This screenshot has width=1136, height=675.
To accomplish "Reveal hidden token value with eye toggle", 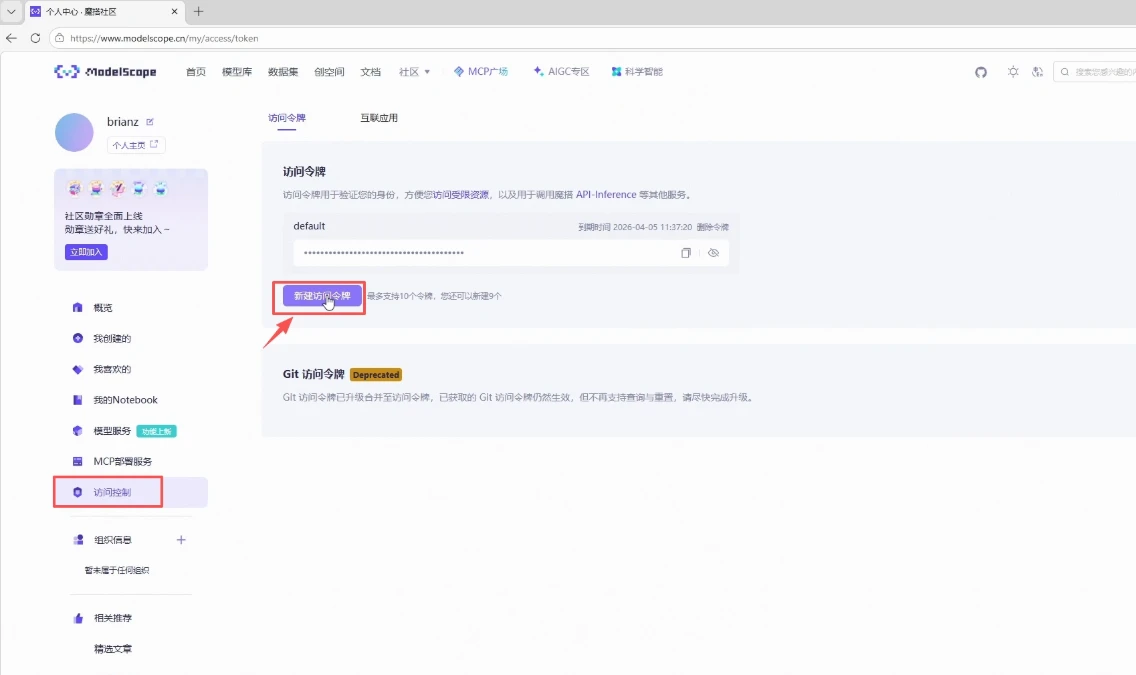I will [714, 252].
